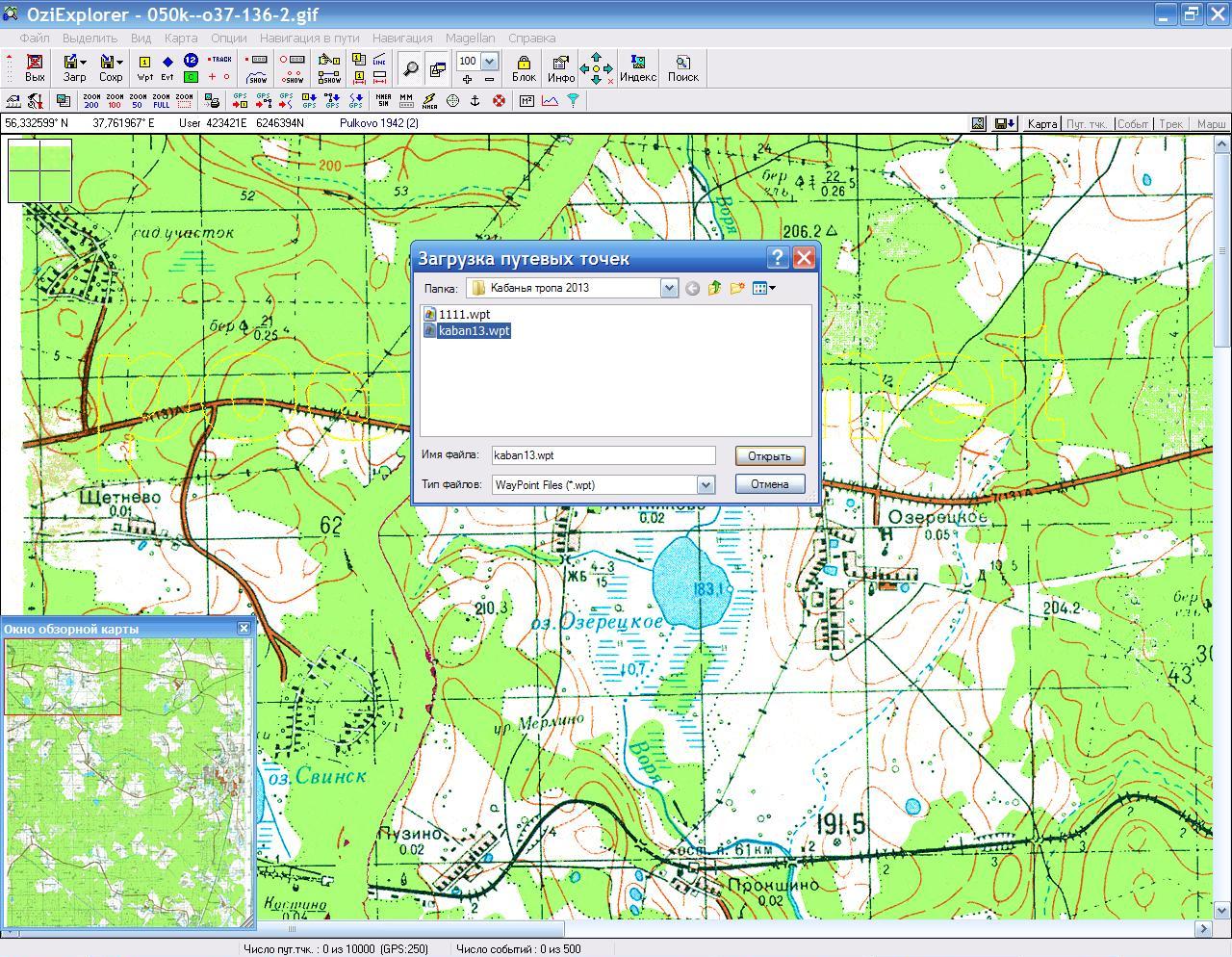
Task: Click the blue 12 map comment icon
Action: (191, 60)
